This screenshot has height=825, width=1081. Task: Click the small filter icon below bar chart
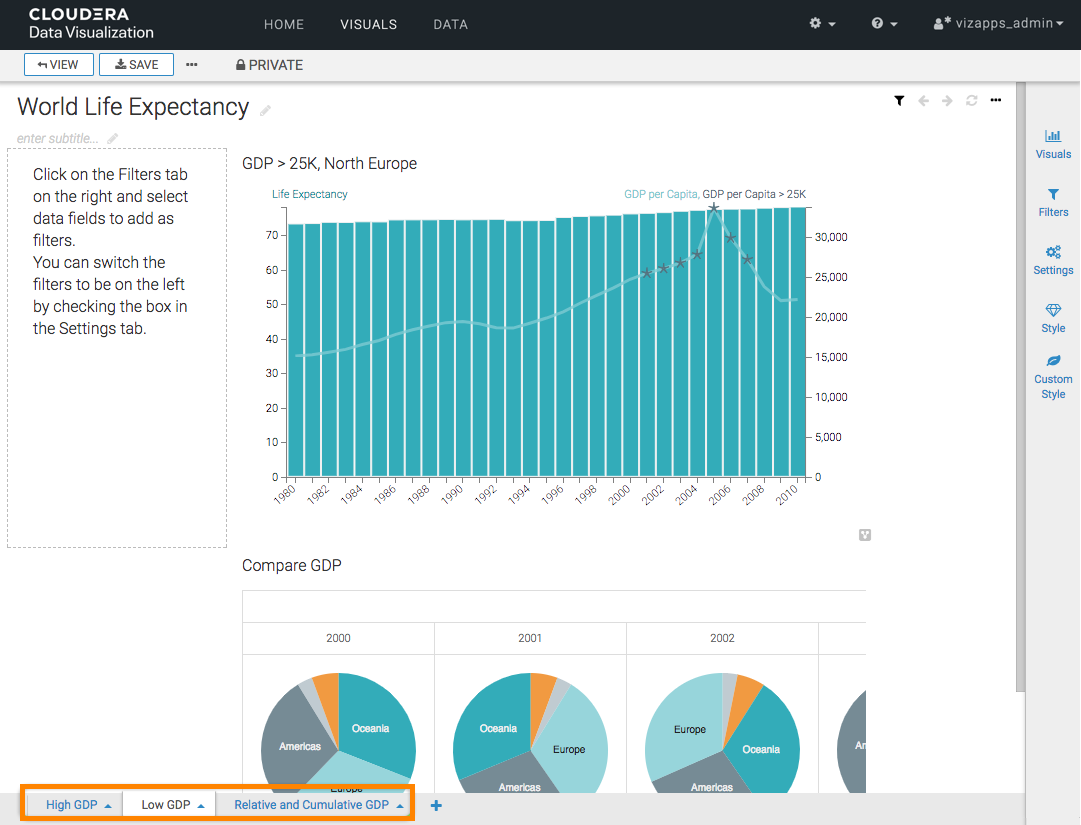[865, 535]
